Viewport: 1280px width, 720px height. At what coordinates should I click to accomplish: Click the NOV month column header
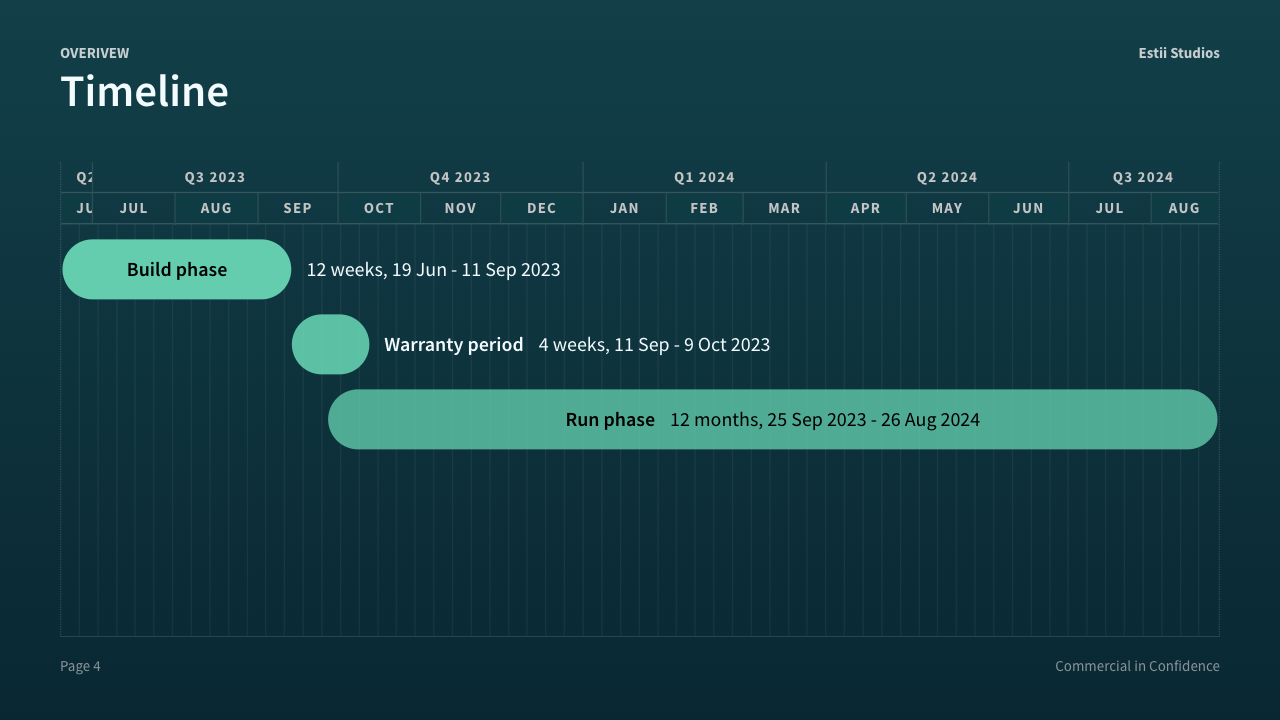click(460, 208)
